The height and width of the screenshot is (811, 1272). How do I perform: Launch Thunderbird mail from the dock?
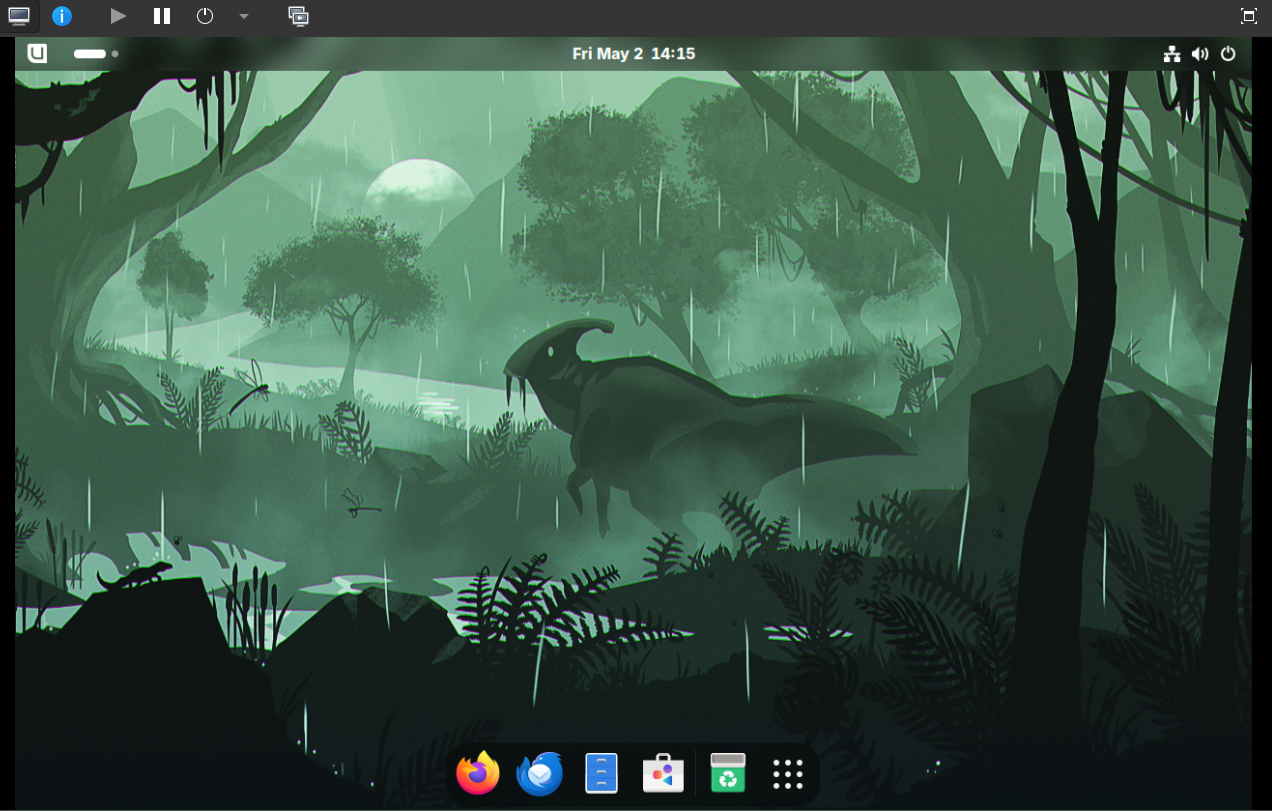coord(540,773)
